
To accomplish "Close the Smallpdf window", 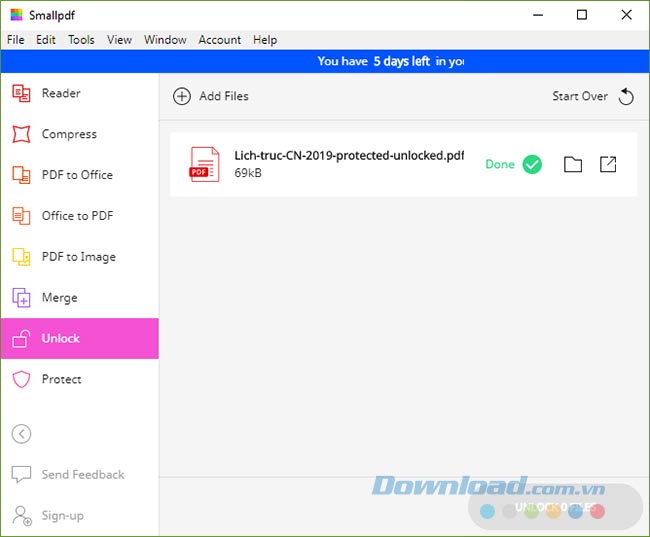I will coord(626,15).
